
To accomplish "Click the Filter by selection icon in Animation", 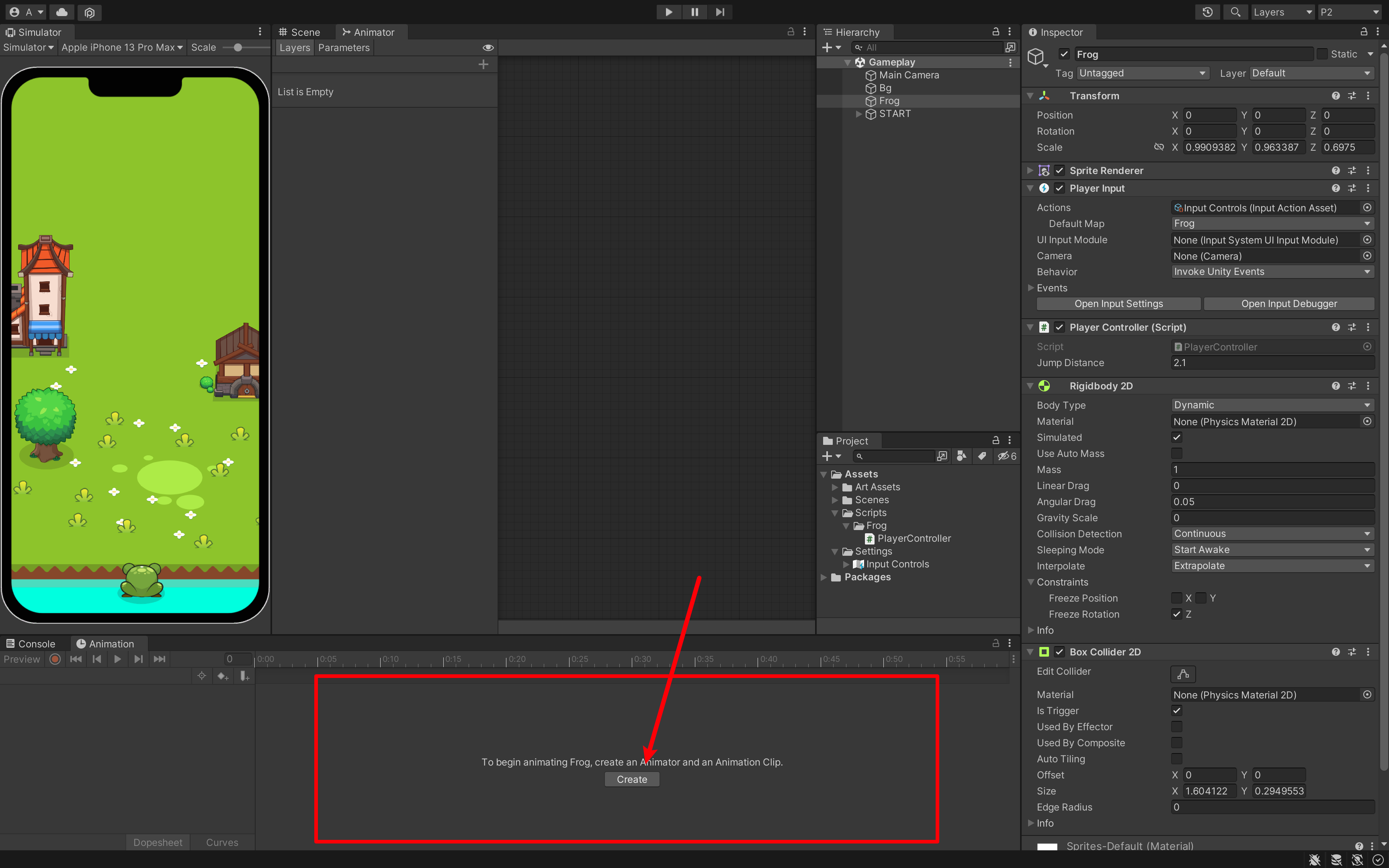I will tap(201, 676).
